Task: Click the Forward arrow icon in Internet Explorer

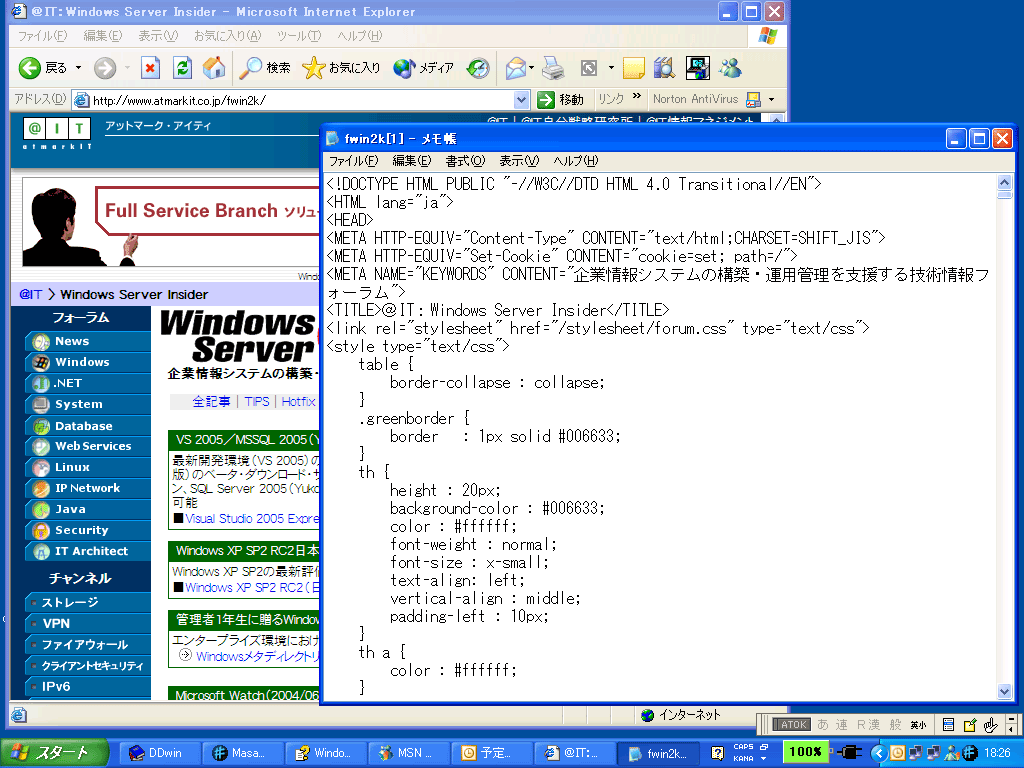Action: tap(104, 67)
